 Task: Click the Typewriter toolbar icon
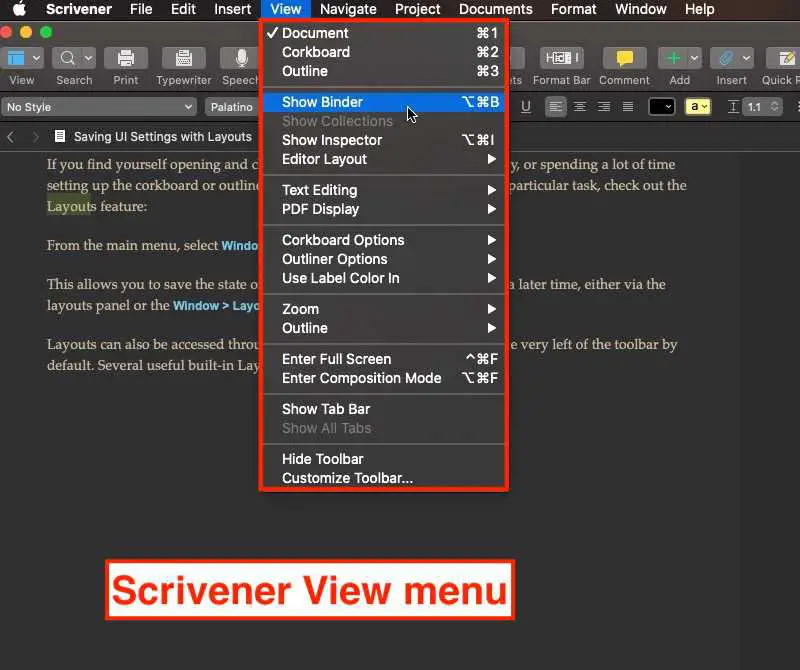184,58
